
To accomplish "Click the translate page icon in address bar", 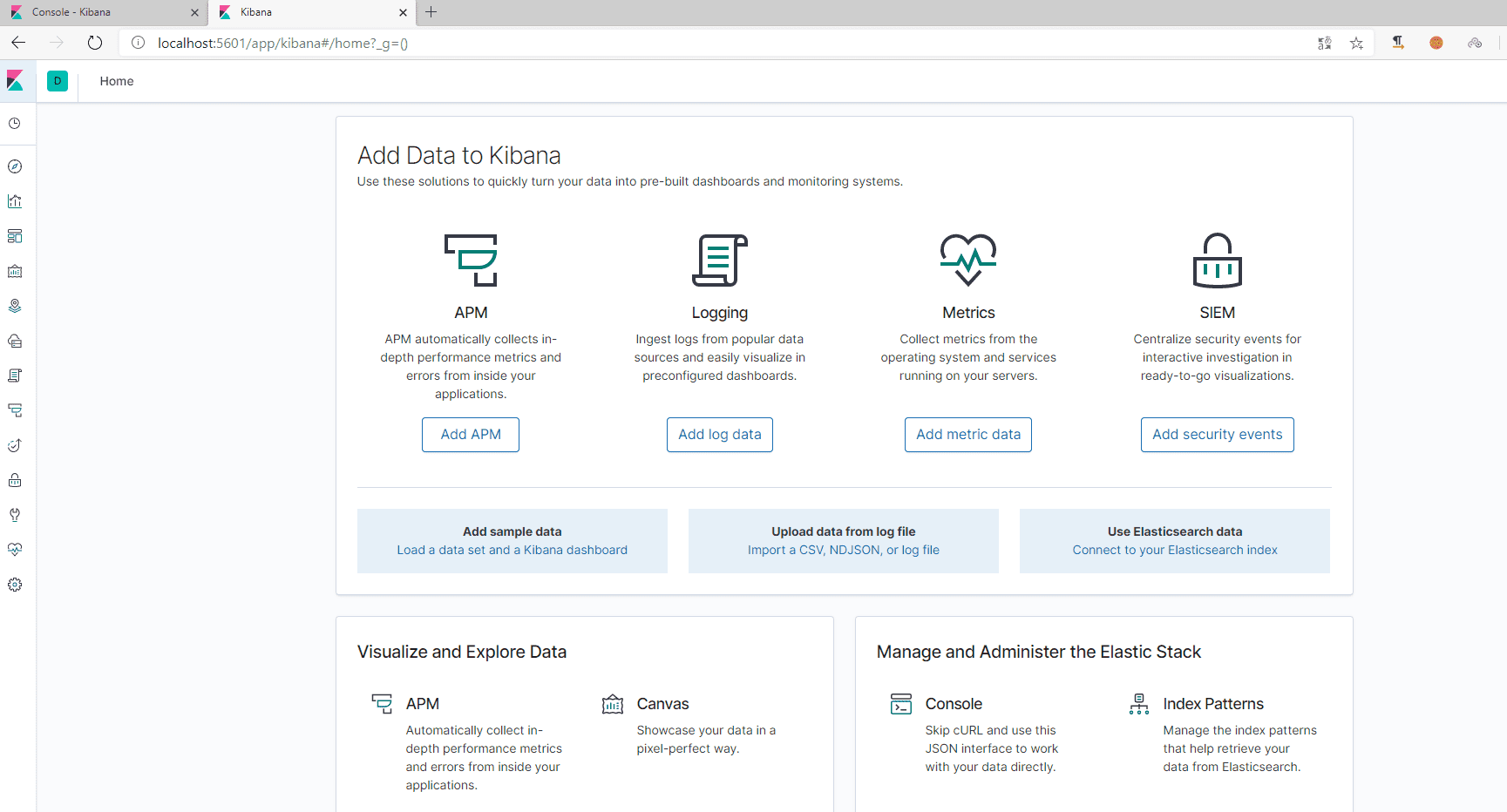I will coord(1325,43).
